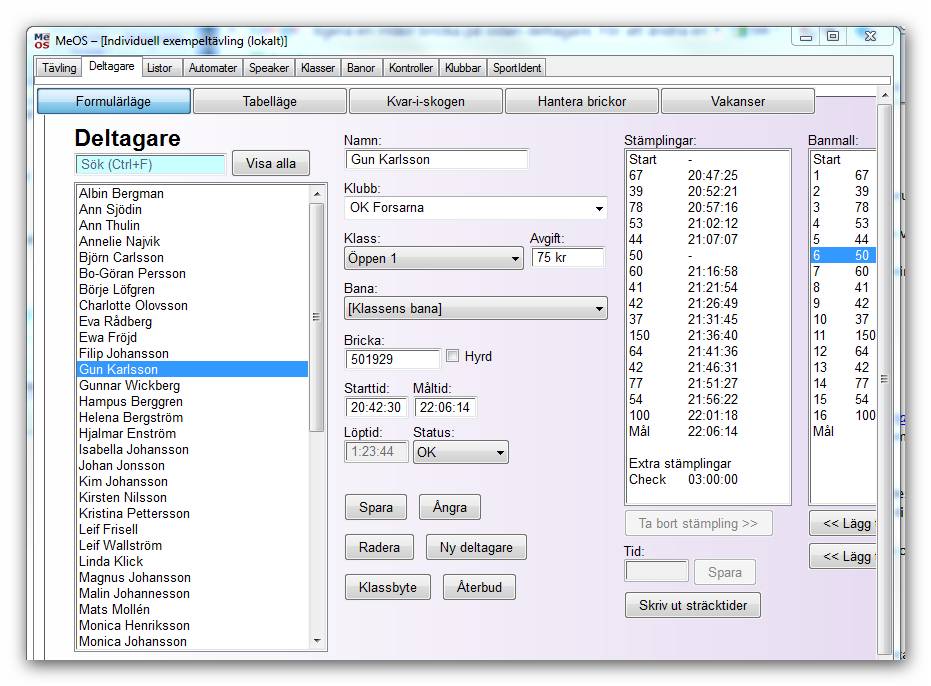This screenshot has height=686, width=931.
Task: Click the Ångra button
Action: (449, 507)
